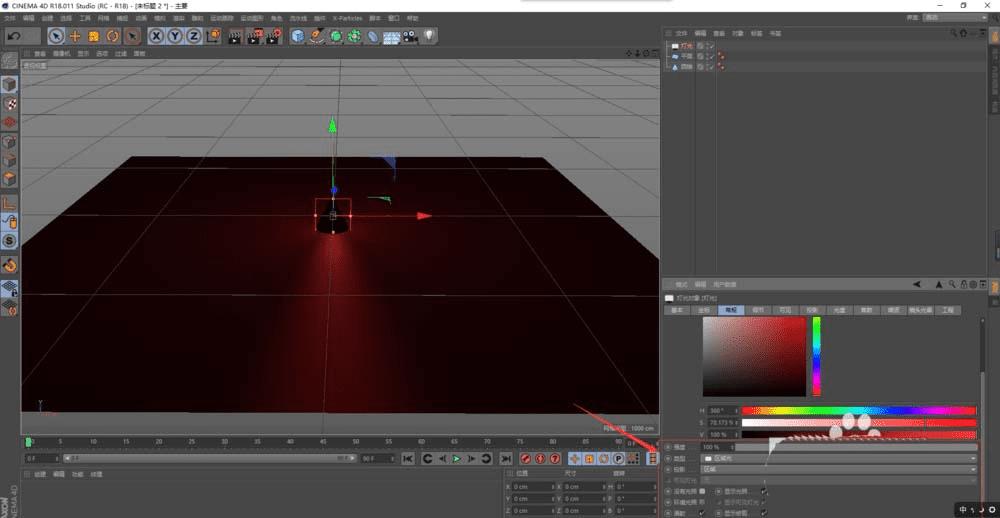
Task: Switch to the 细节 tab in attributes
Action: coord(757,311)
